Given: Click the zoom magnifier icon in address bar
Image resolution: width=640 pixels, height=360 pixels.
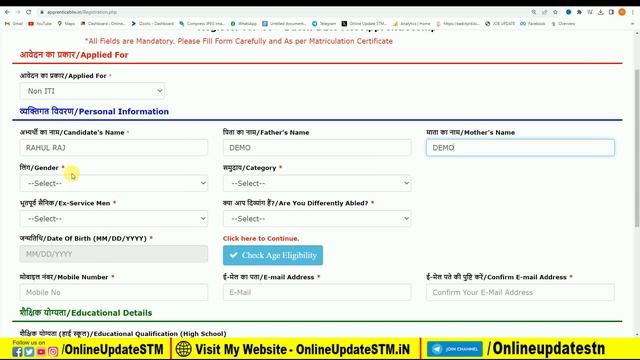Looking at the screenshot, I should [533, 12].
